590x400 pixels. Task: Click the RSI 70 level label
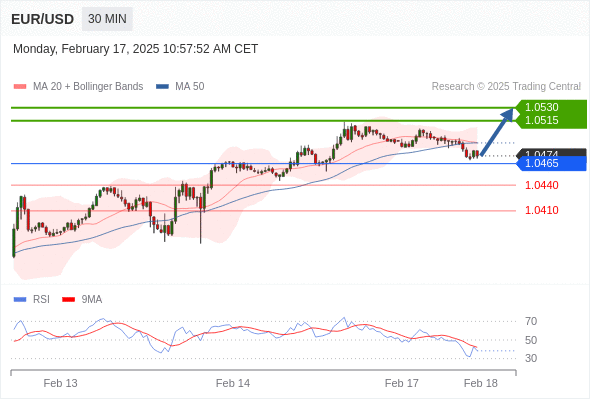click(531, 321)
